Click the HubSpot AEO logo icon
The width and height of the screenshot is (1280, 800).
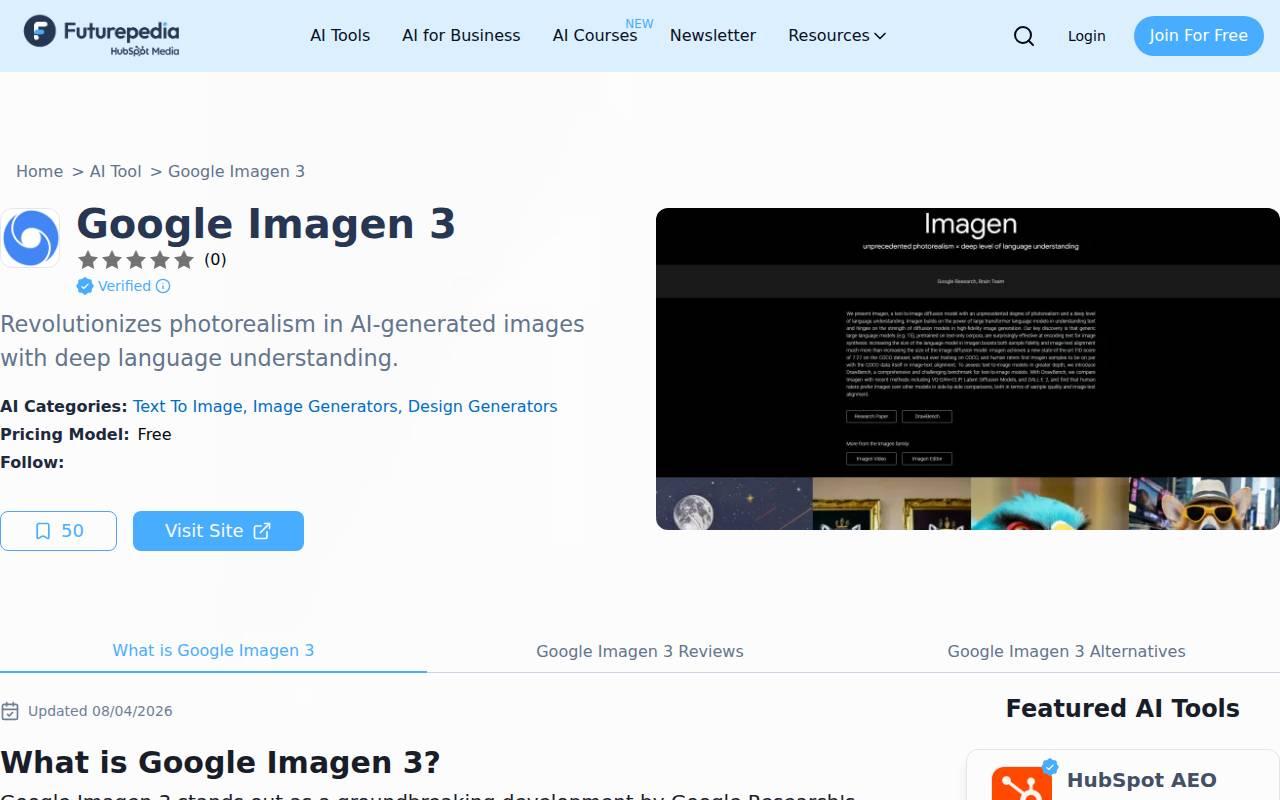pyautogui.click(x=1022, y=784)
